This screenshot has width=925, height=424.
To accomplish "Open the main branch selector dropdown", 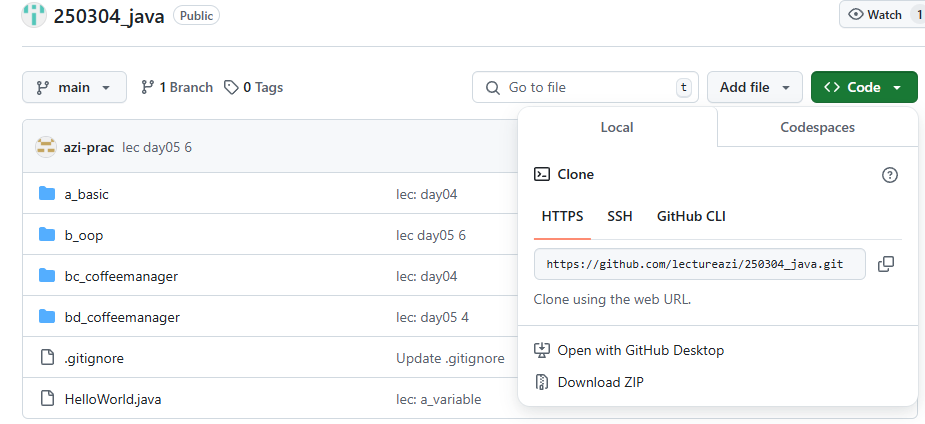I will pyautogui.click(x=74, y=87).
